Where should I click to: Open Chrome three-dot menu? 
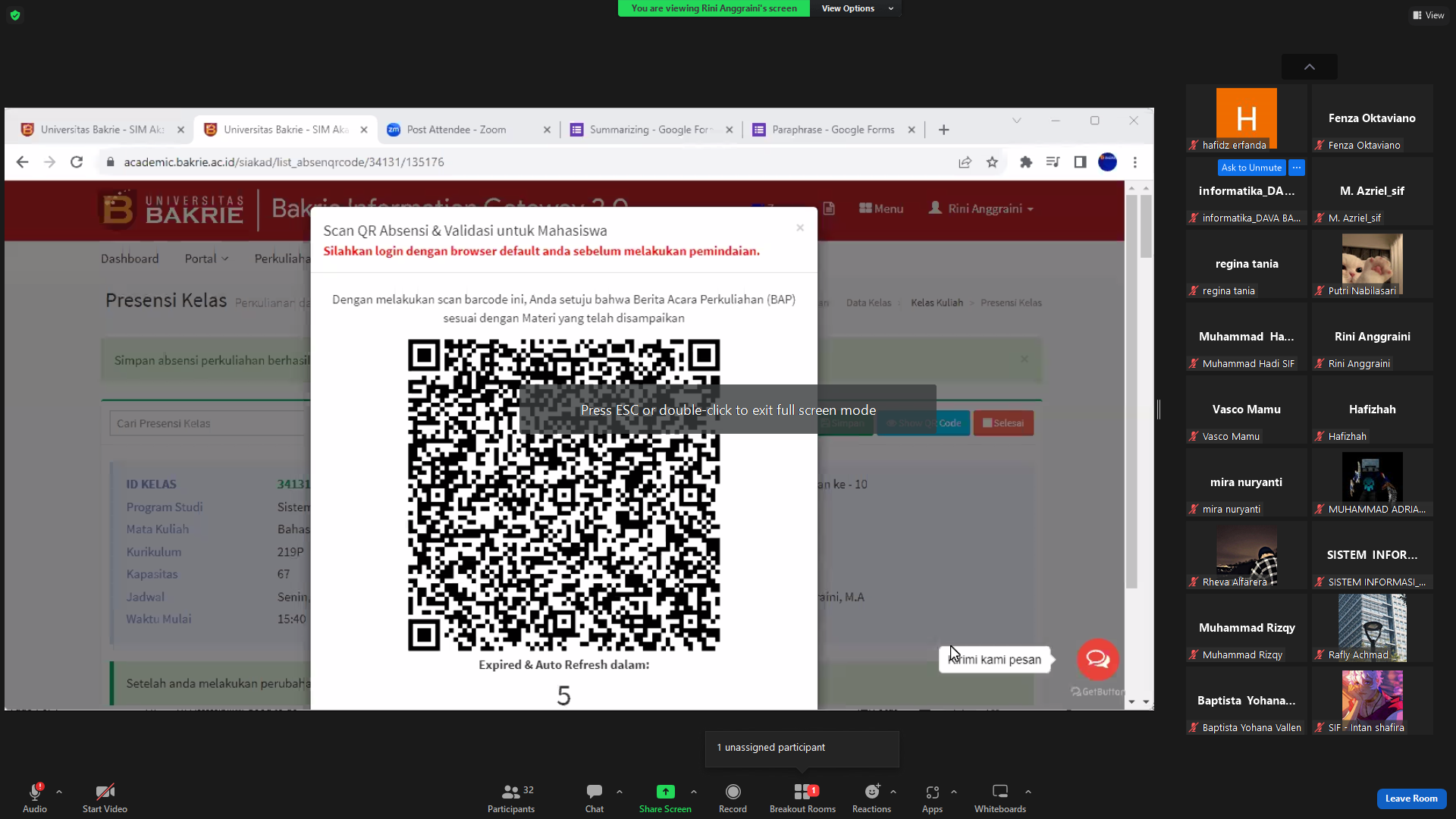[1135, 162]
